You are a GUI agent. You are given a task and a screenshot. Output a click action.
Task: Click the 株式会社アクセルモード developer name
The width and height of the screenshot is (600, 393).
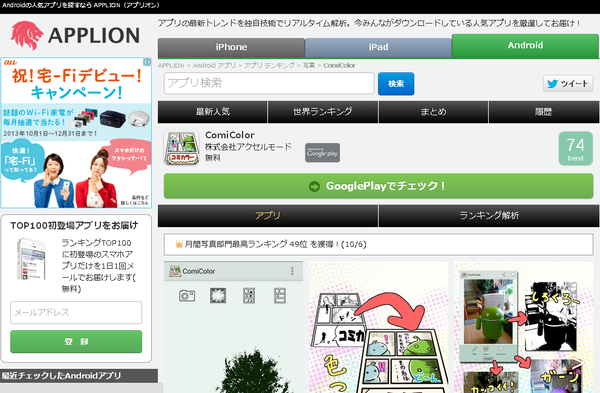(248, 147)
